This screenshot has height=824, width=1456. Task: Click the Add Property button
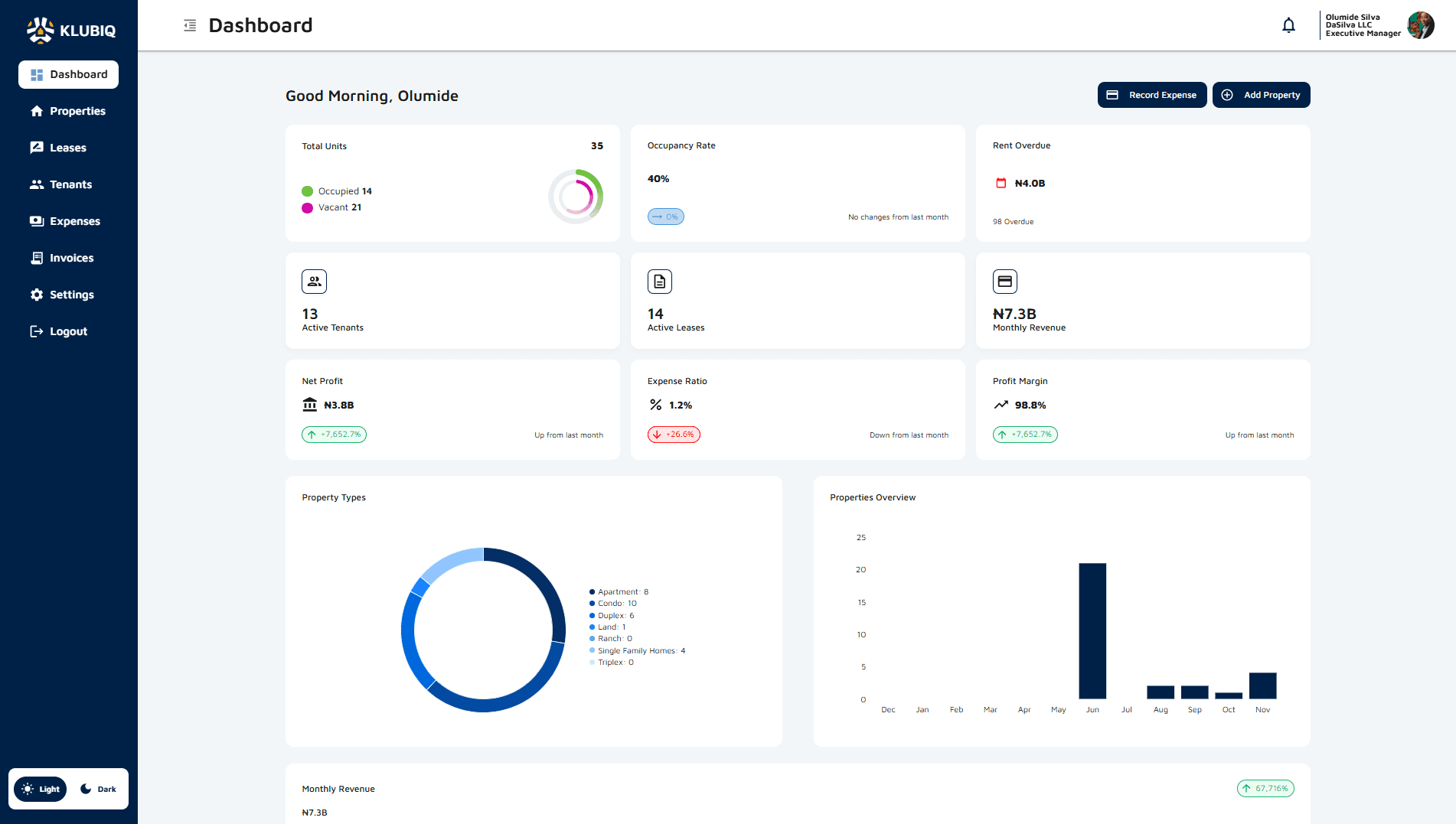(x=1261, y=95)
